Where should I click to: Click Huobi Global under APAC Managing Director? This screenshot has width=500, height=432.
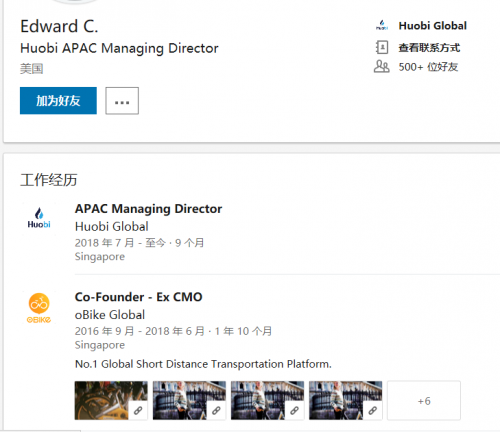(112, 227)
